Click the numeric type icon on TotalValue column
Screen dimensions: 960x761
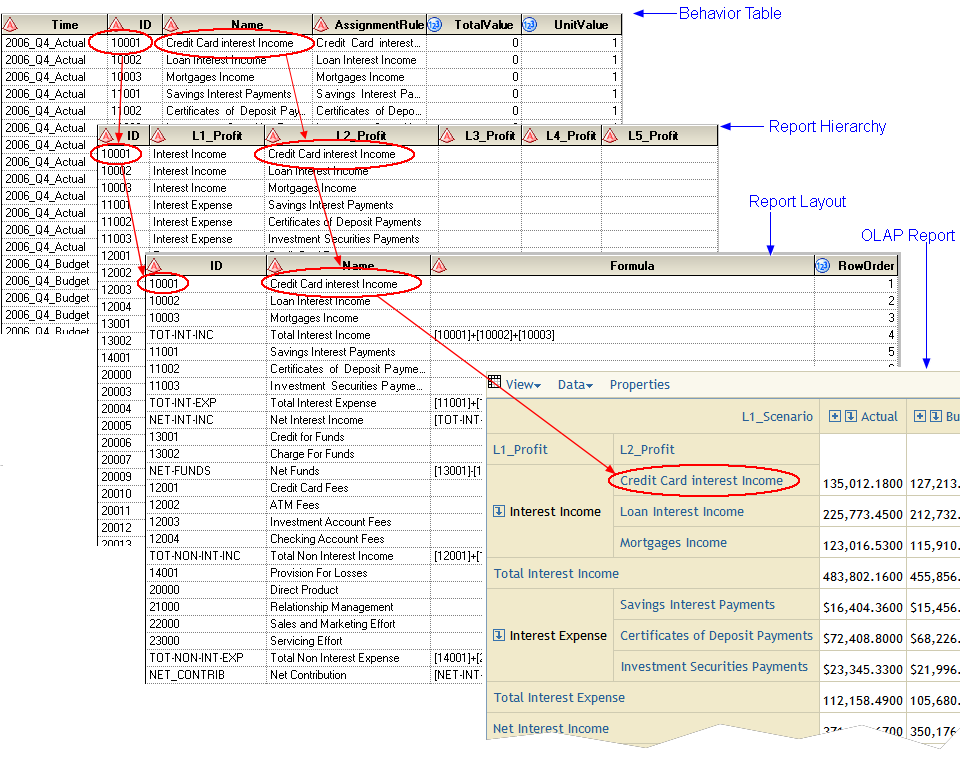(435, 24)
